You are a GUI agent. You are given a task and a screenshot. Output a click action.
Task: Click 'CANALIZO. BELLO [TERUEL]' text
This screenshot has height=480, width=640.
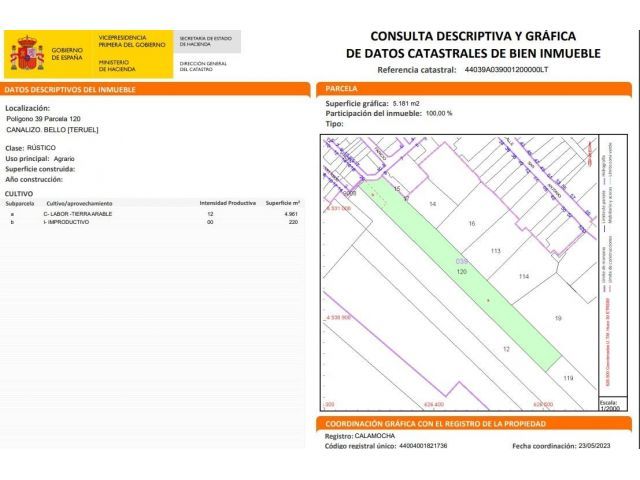(x=52, y=130)
